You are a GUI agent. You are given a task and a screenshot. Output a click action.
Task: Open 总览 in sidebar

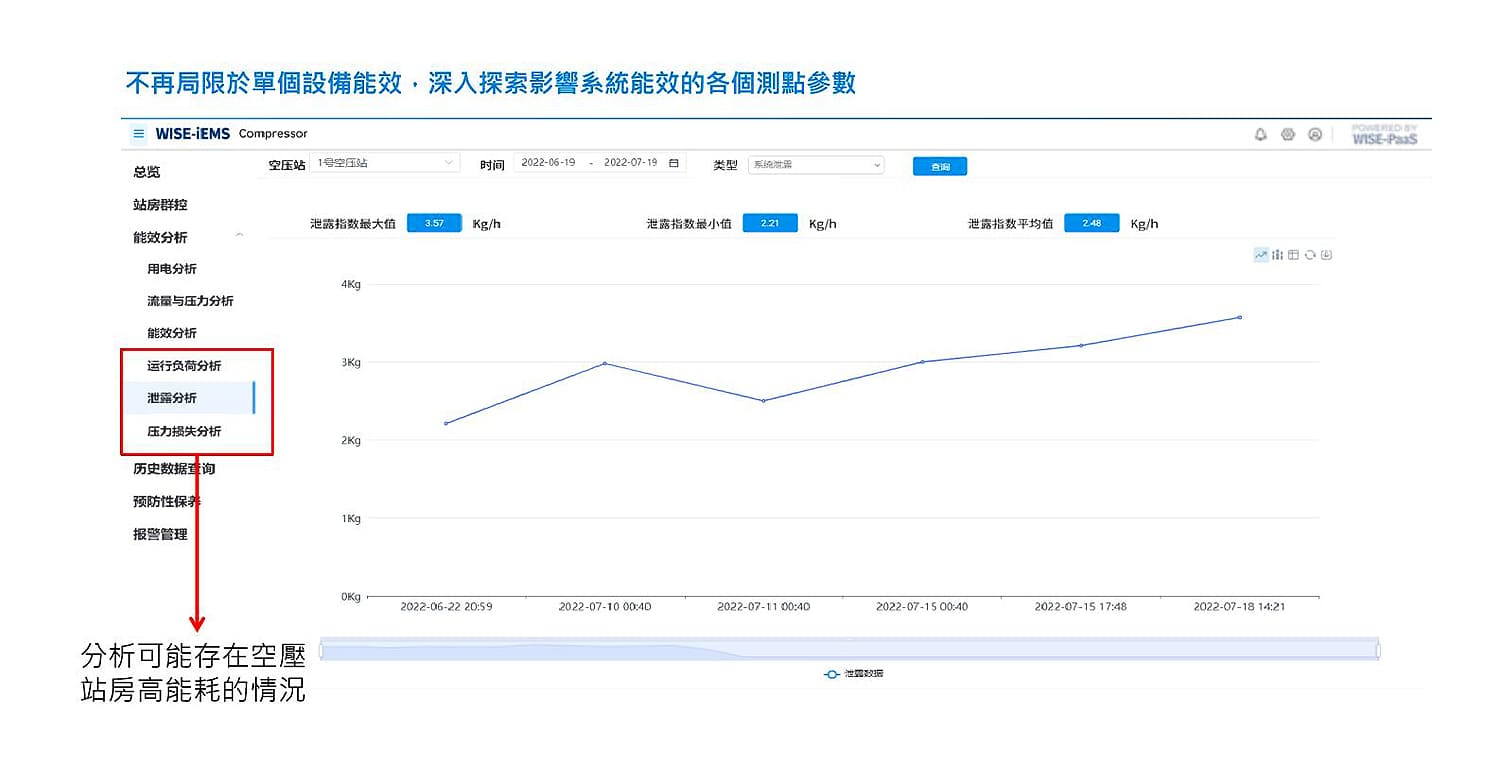tap(147, 172)
